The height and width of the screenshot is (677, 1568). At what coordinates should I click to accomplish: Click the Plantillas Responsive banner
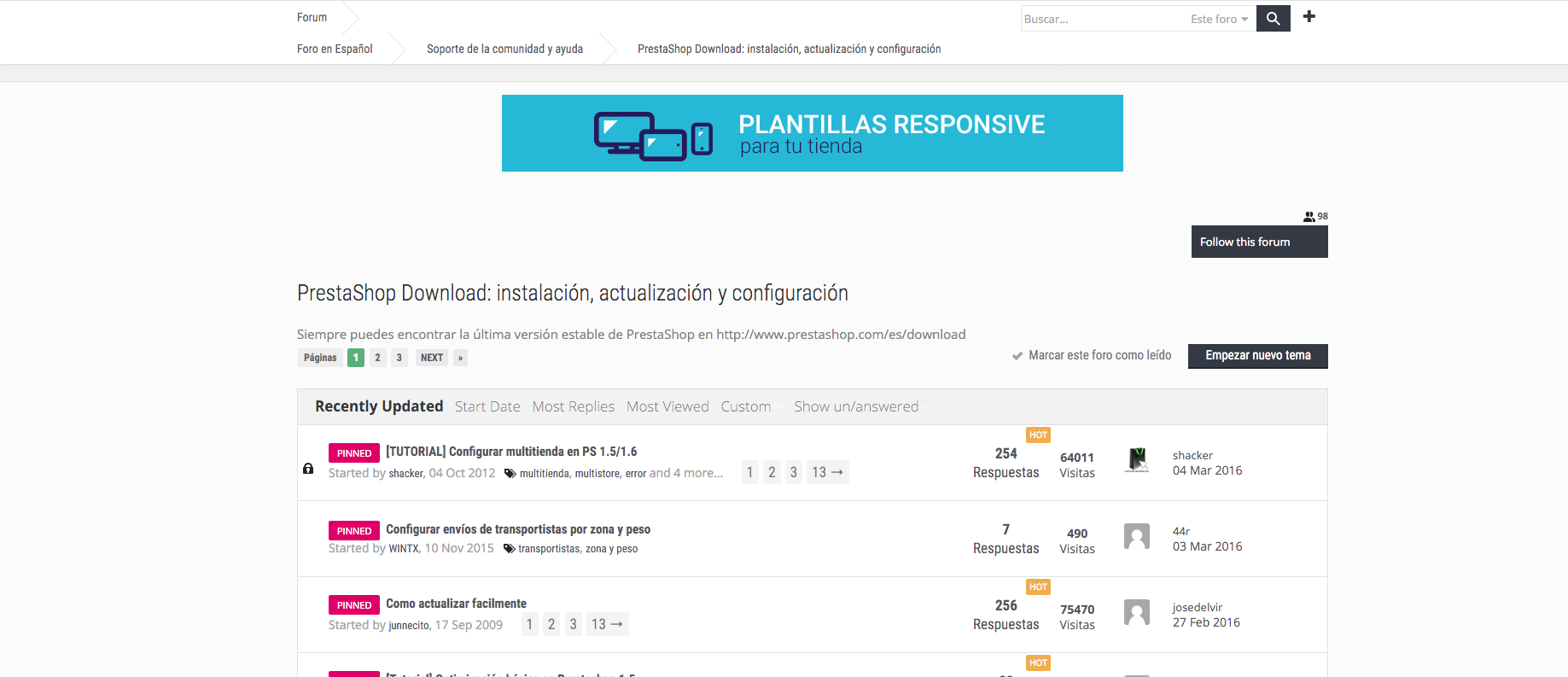[812, 133]
